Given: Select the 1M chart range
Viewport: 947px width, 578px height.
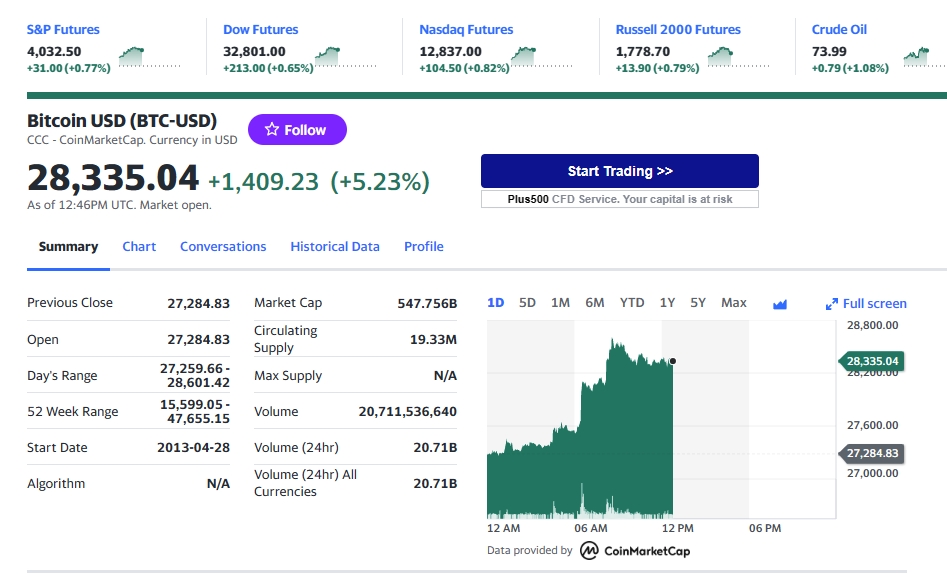Looking at the screenshot, I should click(x=560, y=303).
